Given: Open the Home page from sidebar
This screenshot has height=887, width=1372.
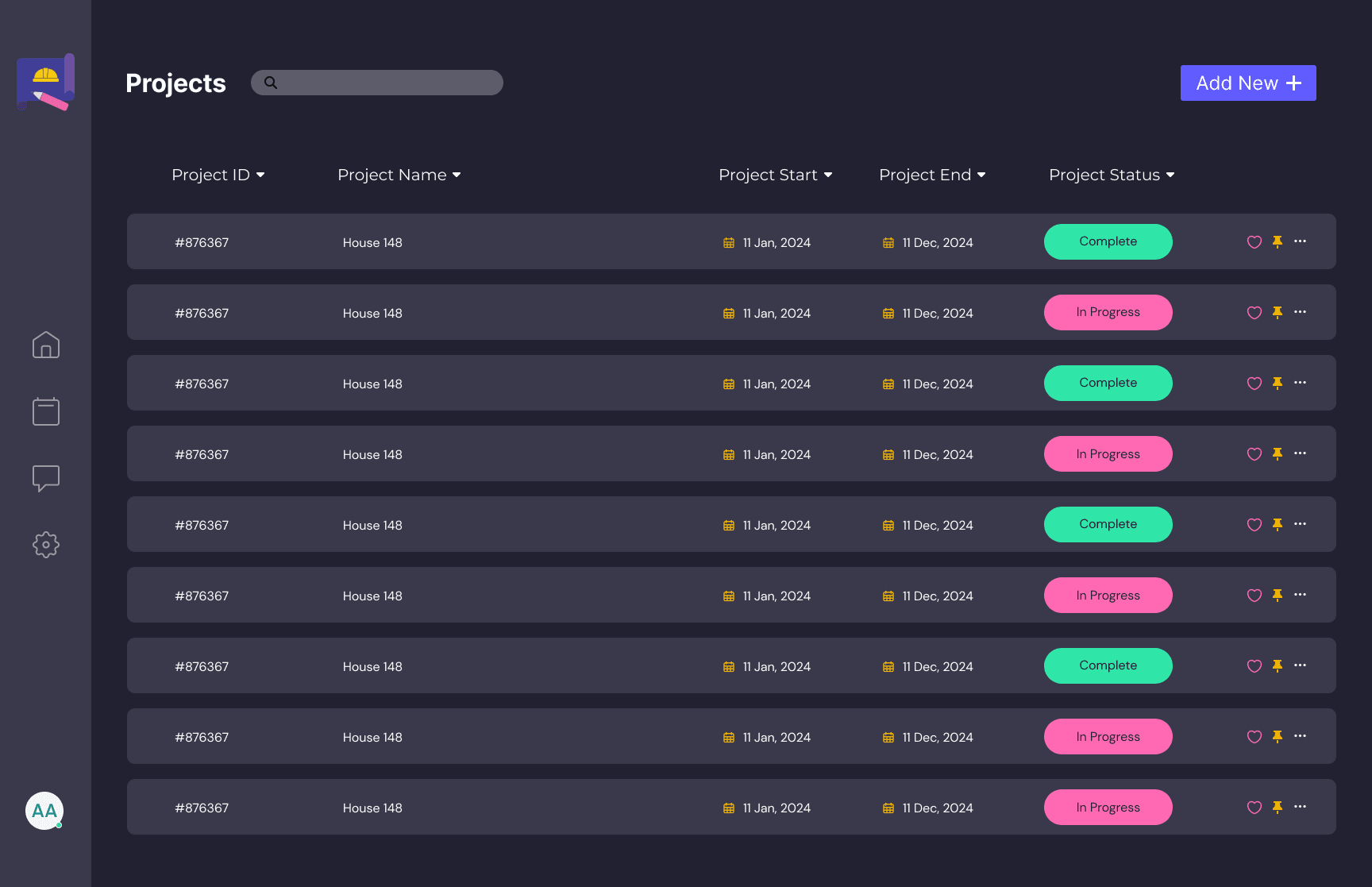Looking at the screenshot, I should (x=46, y=345).
